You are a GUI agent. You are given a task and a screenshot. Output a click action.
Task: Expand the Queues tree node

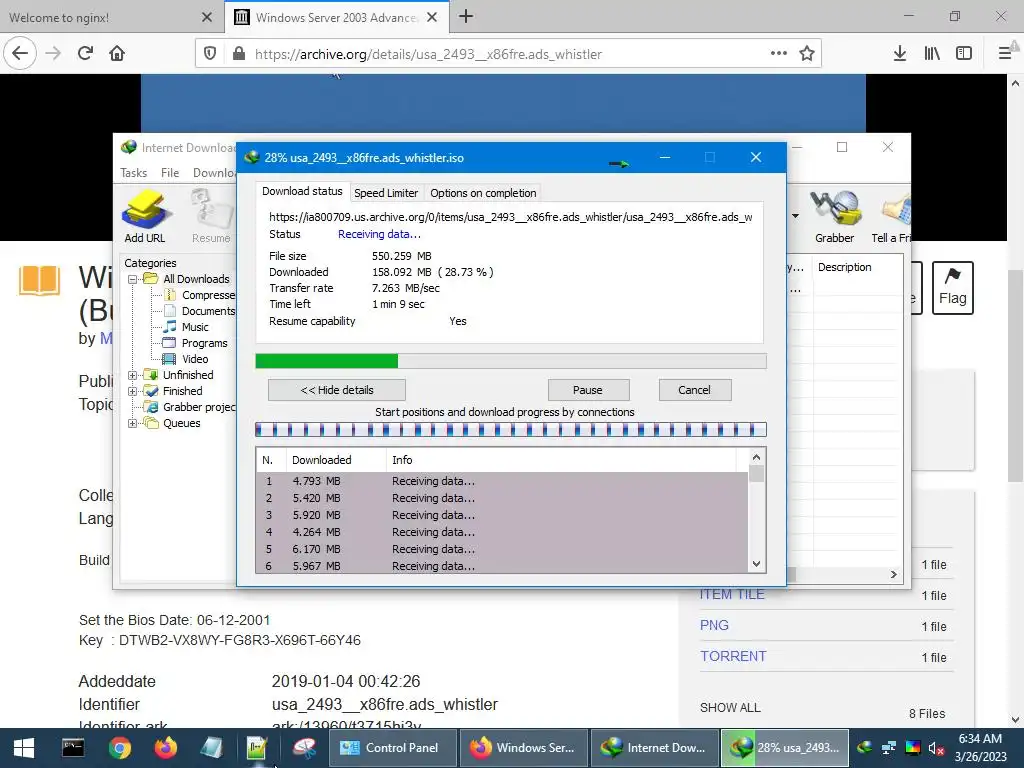point(132,423)
